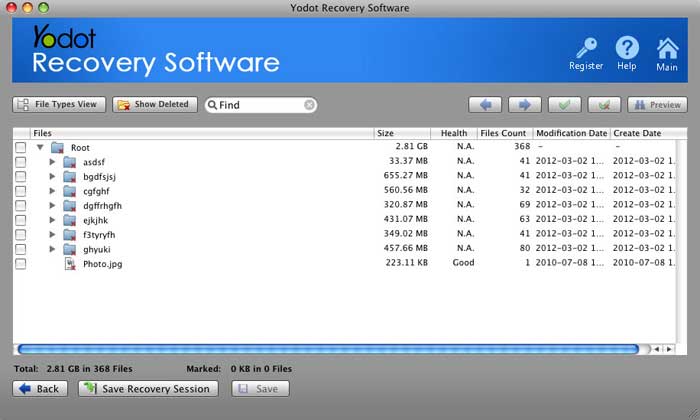Click the right arrow navigation button
The image size is (700, 420).
525,105
